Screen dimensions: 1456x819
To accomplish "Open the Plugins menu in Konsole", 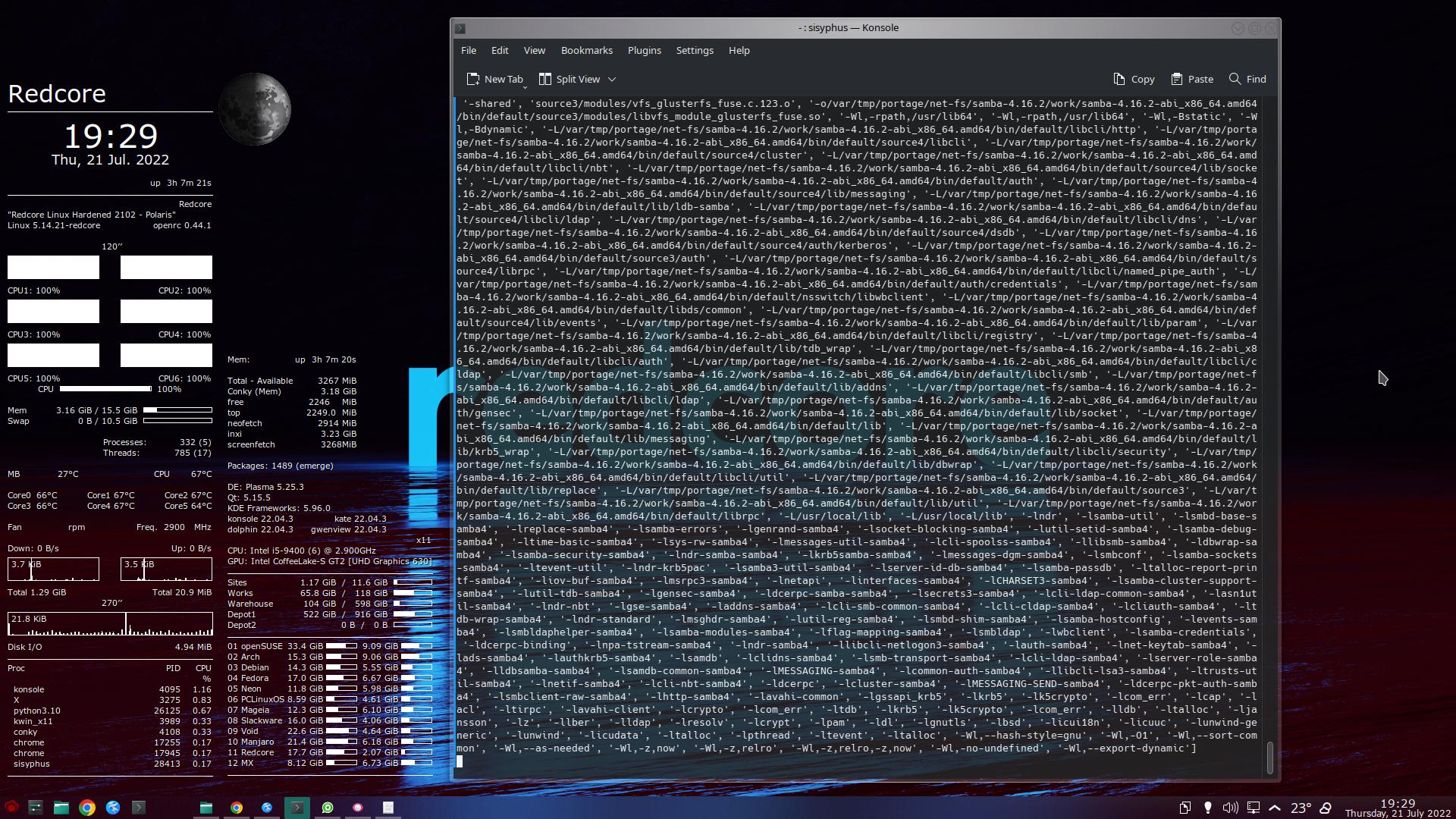I will (645, 50).
